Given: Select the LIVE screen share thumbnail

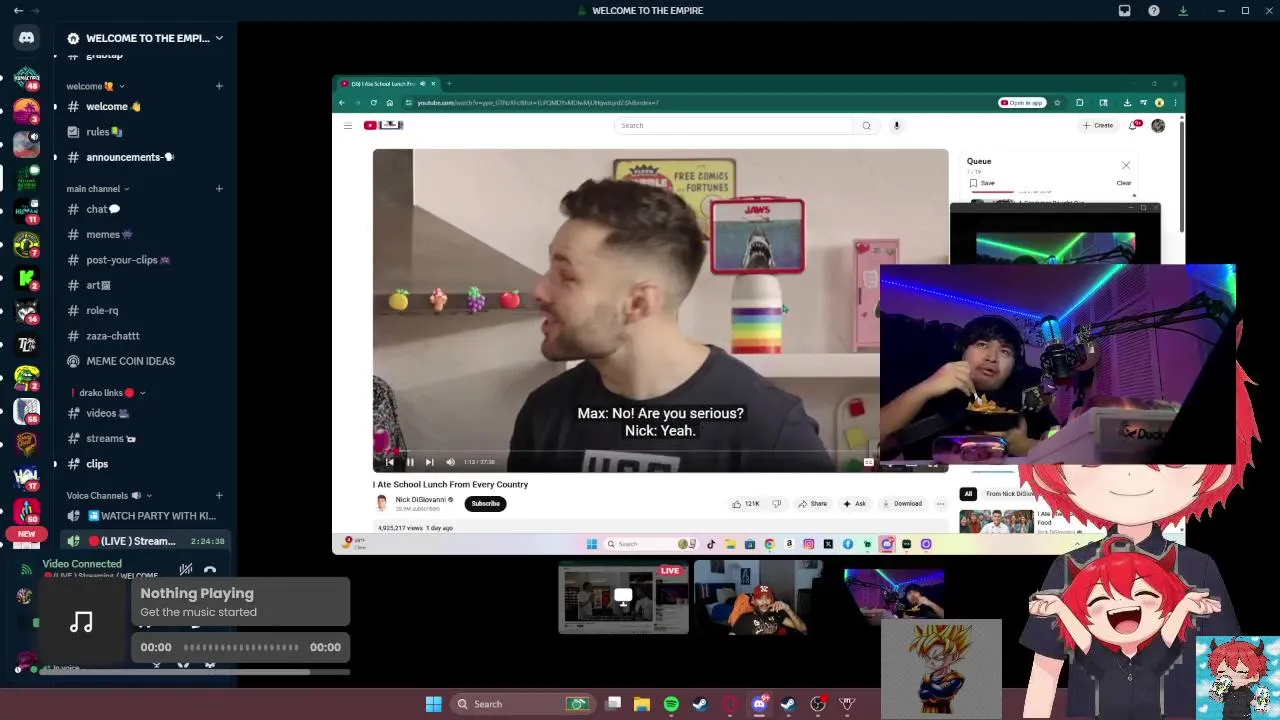Looking at the screenshot, I should 623,597.
